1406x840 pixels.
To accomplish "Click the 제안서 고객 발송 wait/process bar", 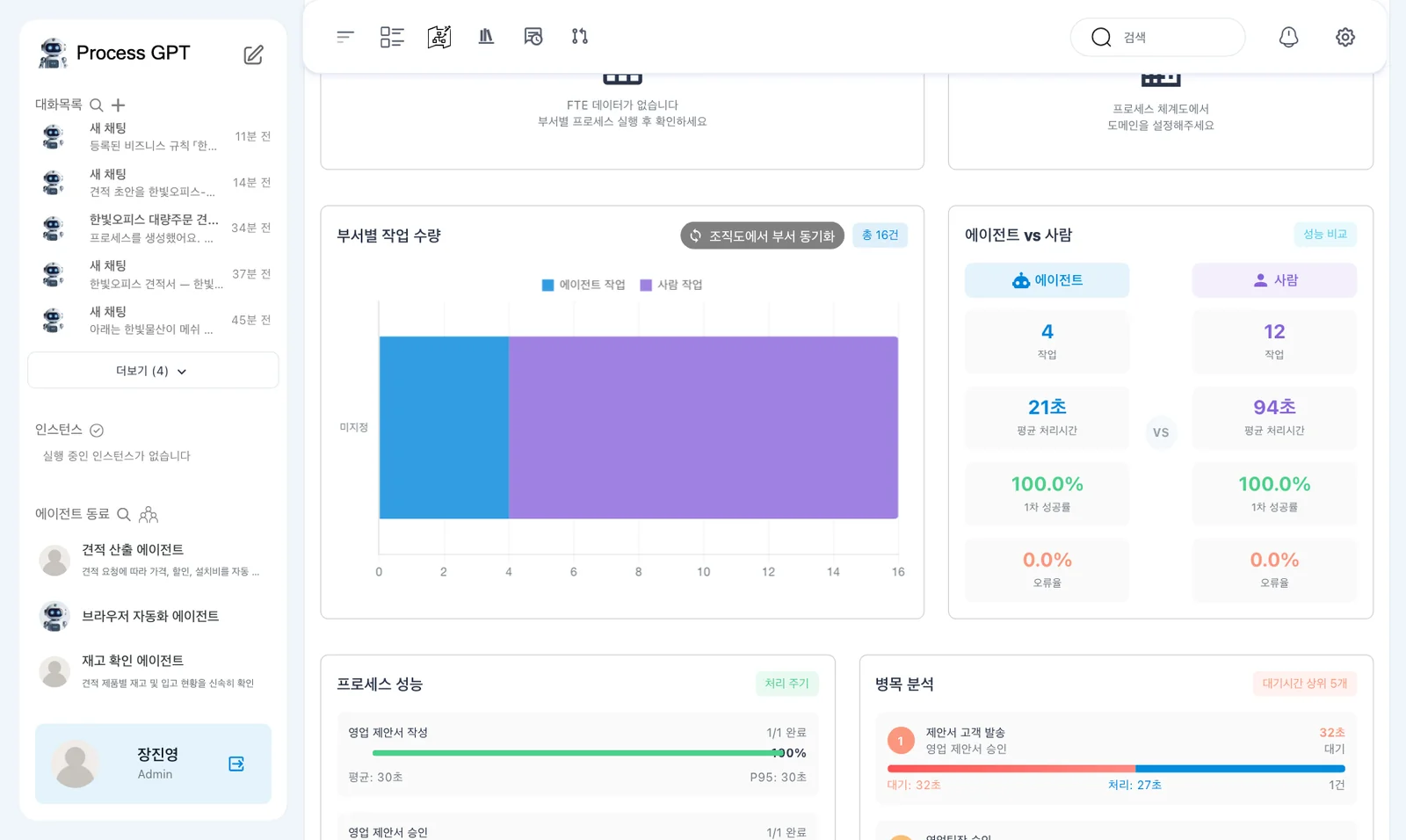I will [x=1116, y=769].
